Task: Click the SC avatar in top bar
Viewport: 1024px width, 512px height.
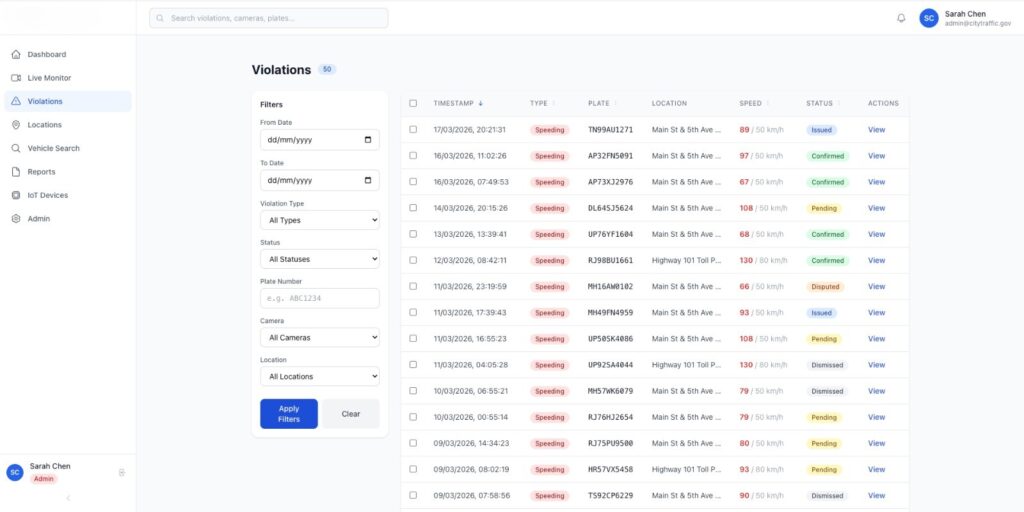Action: 929,18
